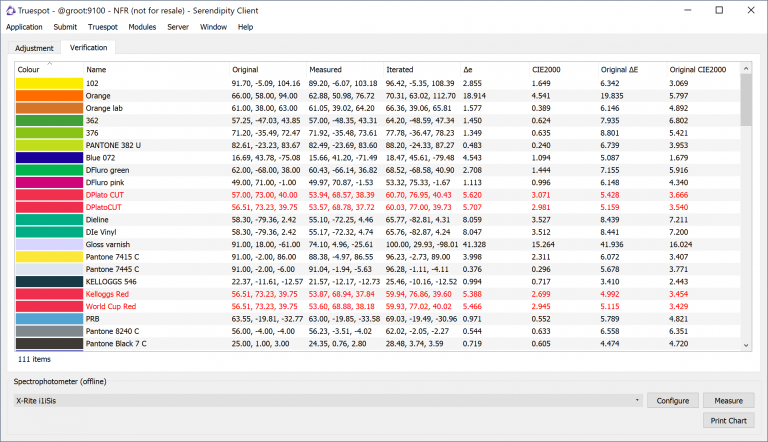Open the Truespot menu
The image size is (768, 442).
(x=102, y=27)
